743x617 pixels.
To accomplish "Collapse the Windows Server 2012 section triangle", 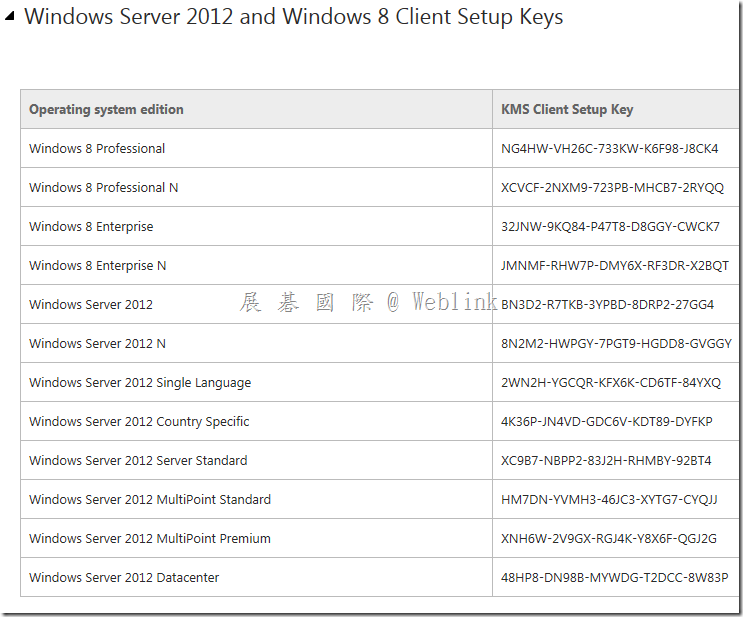I will coord(10,17).
